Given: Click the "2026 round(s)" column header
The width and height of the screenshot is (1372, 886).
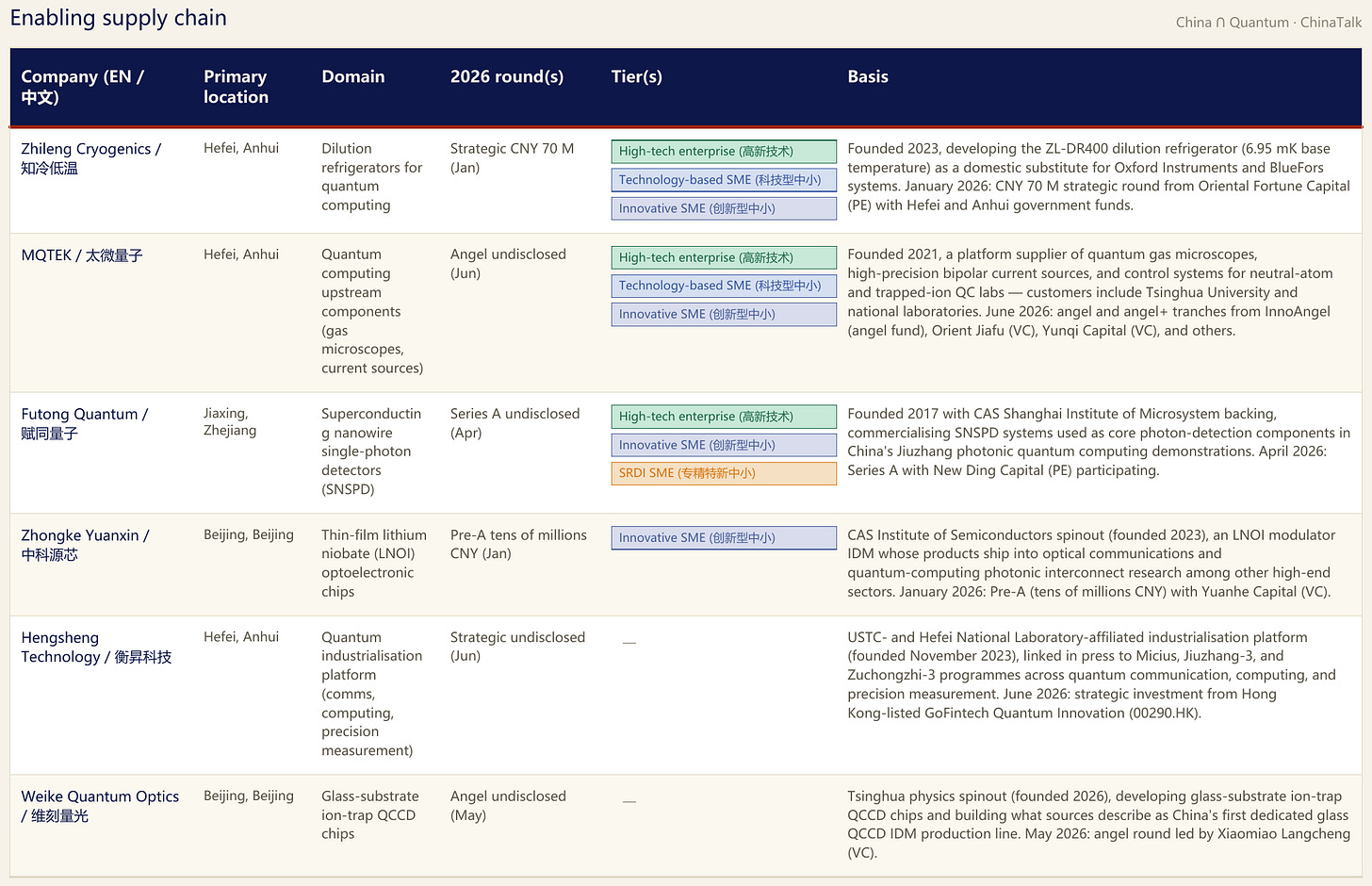Looking at the screenshot, I should pos(507,76).
